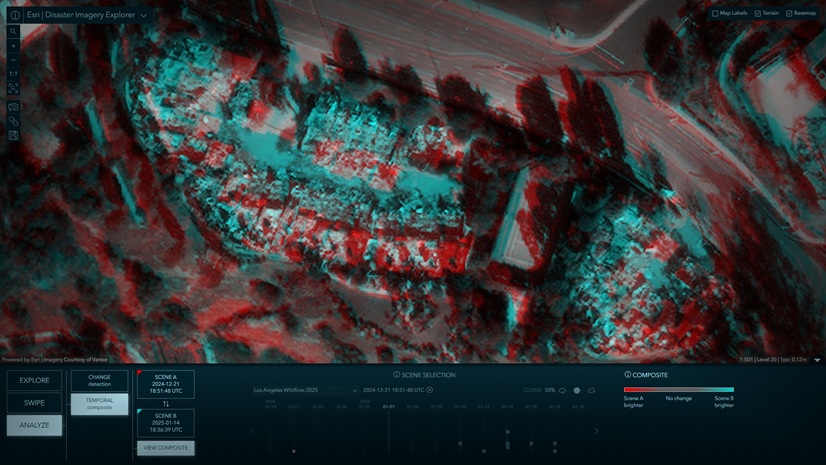Select the 01-15 scene marker on timeline
Screen dimensions: 826x465
[x=531, y=443]
